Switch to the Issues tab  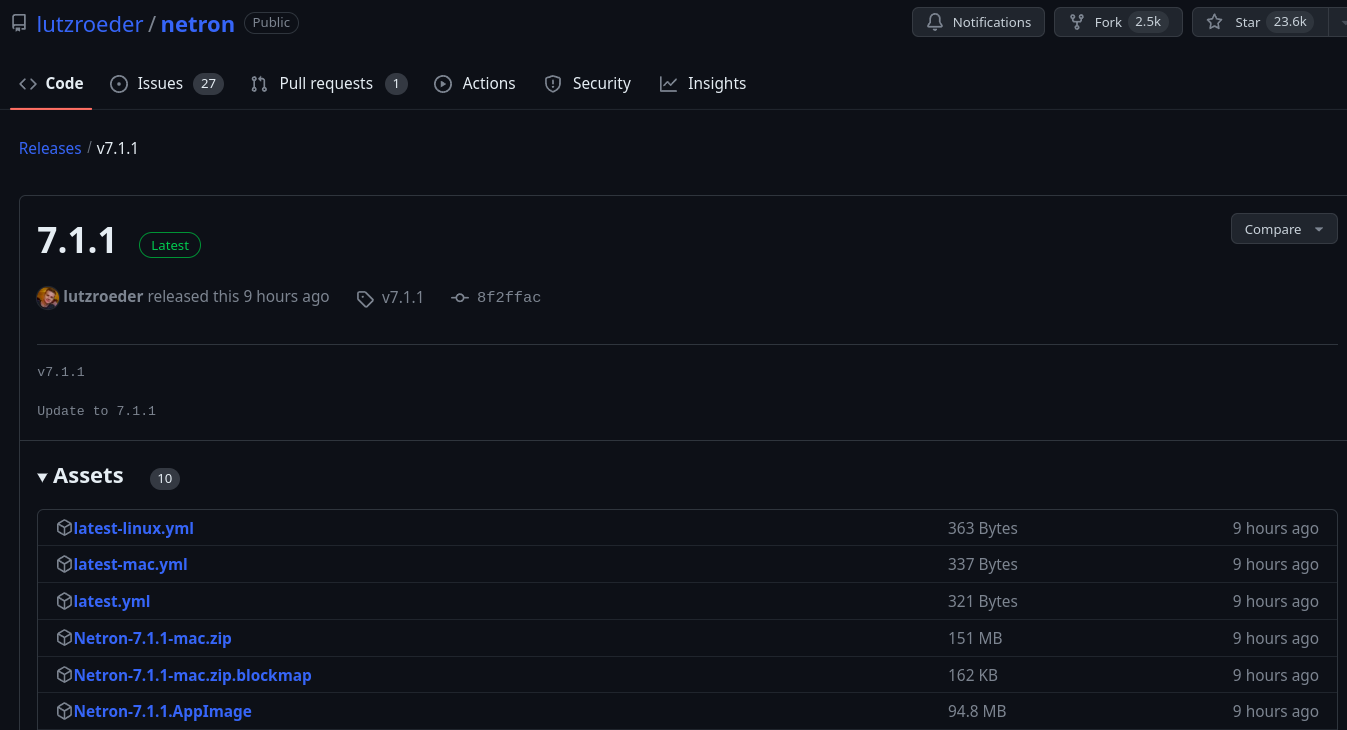(158, 83)
